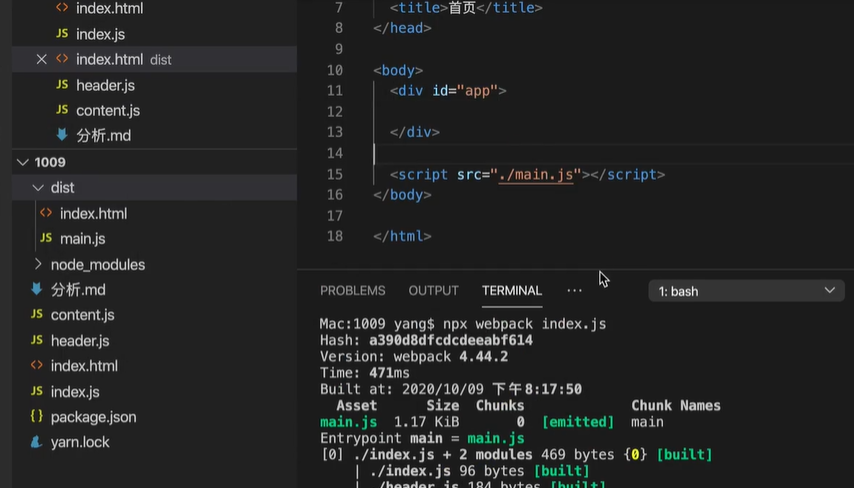This screenshot has height=488, width=854.
Task: Switch to the PROBLEMS panel tab
Action: click(x=352, y=291)
